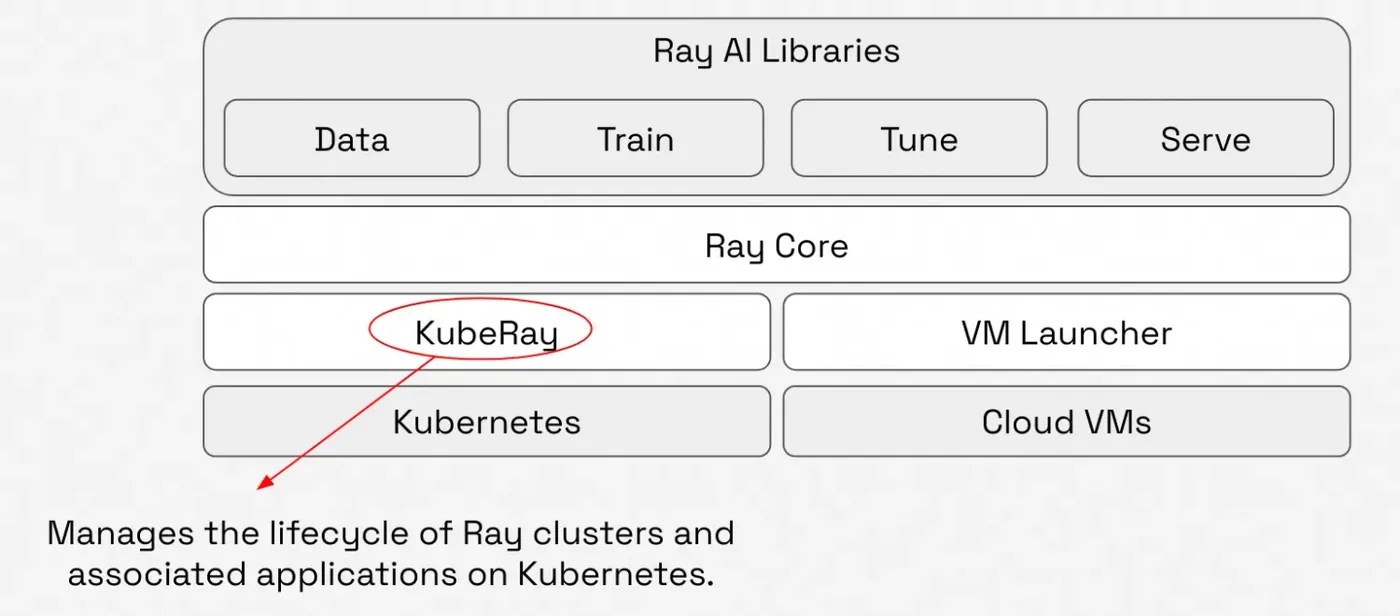Click the Ray AI Libraries title
1400x616 pixels.
pyautogui.click(x=776, y=51)
